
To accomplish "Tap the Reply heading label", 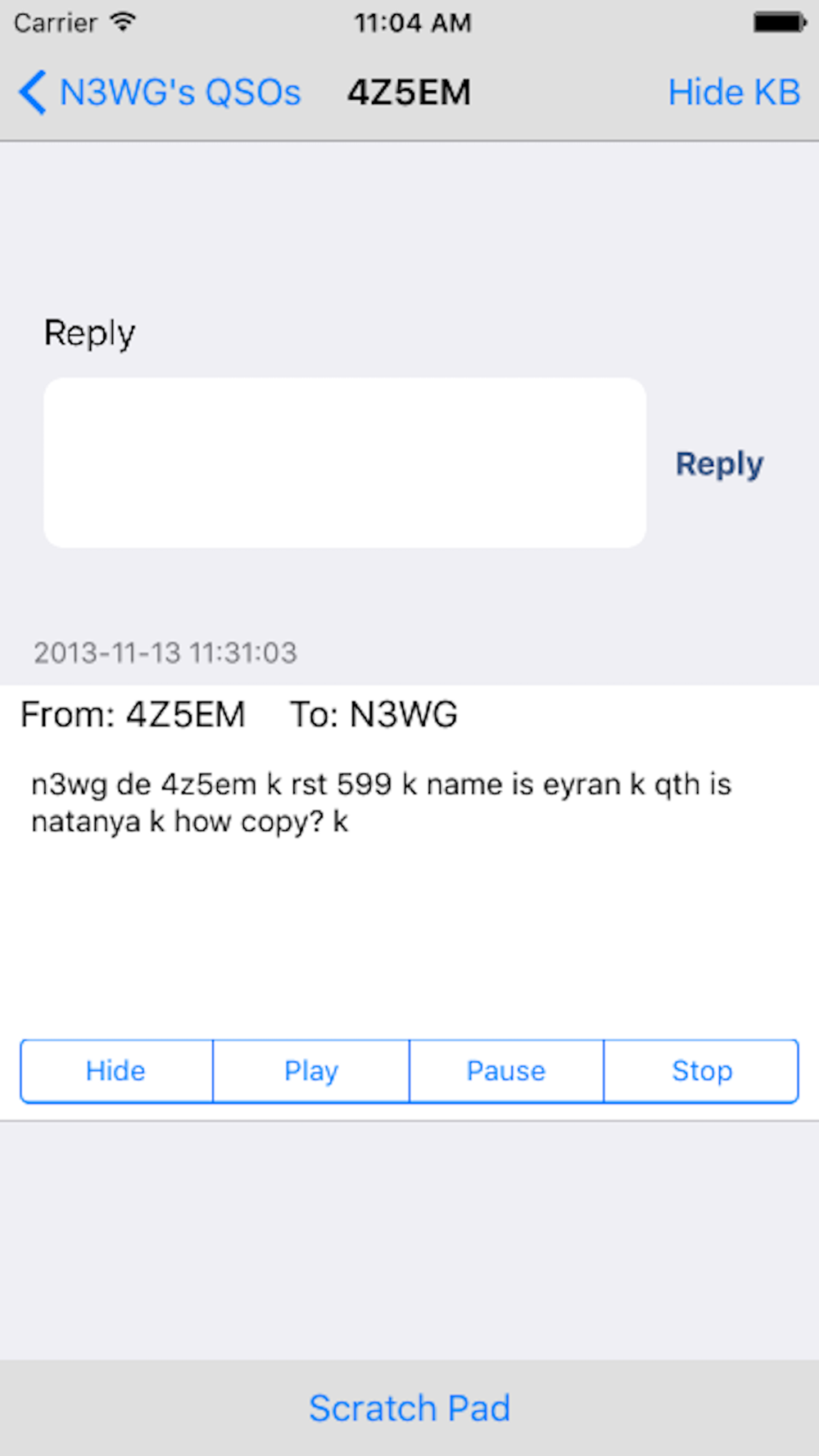I will point(89,333).
